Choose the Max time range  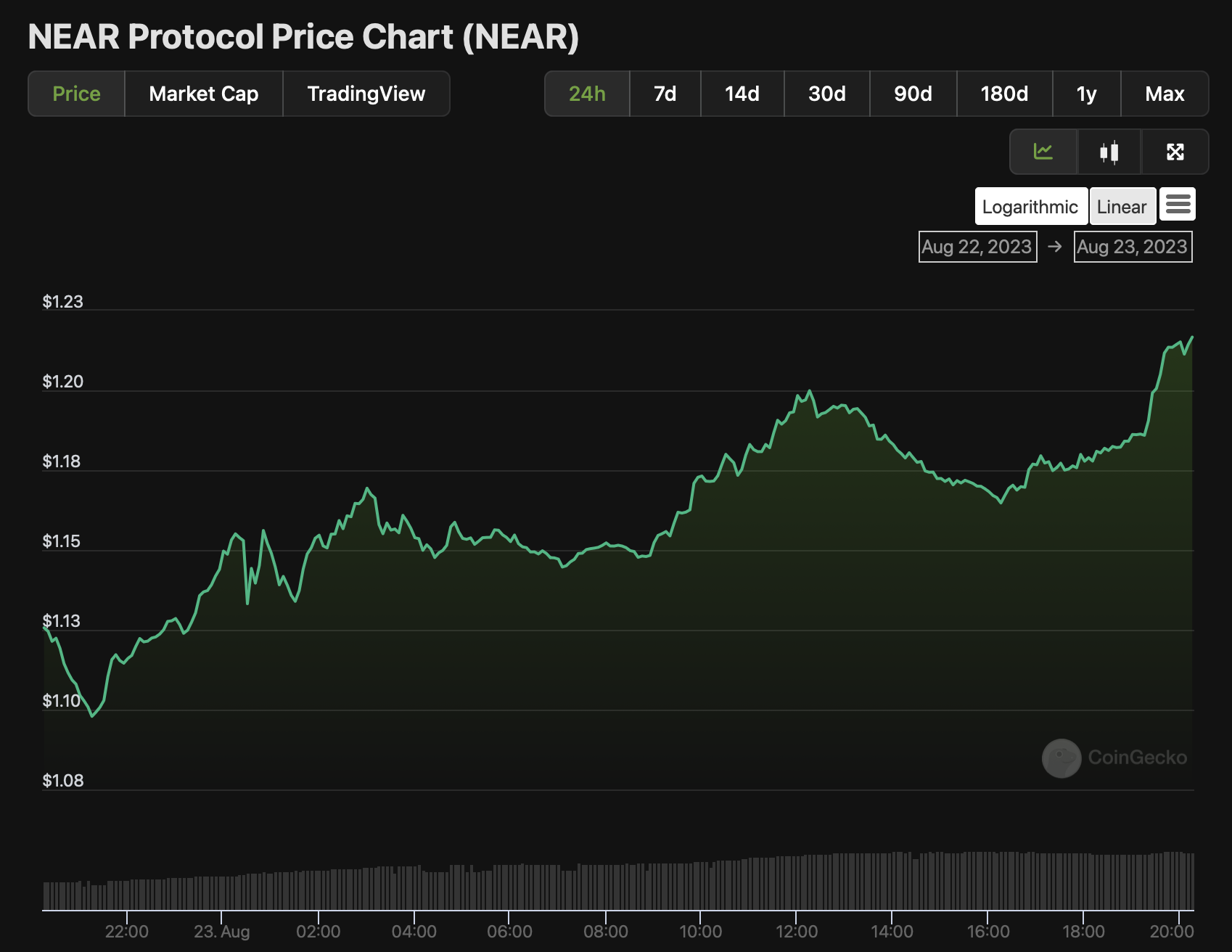tap(1165, 94)
